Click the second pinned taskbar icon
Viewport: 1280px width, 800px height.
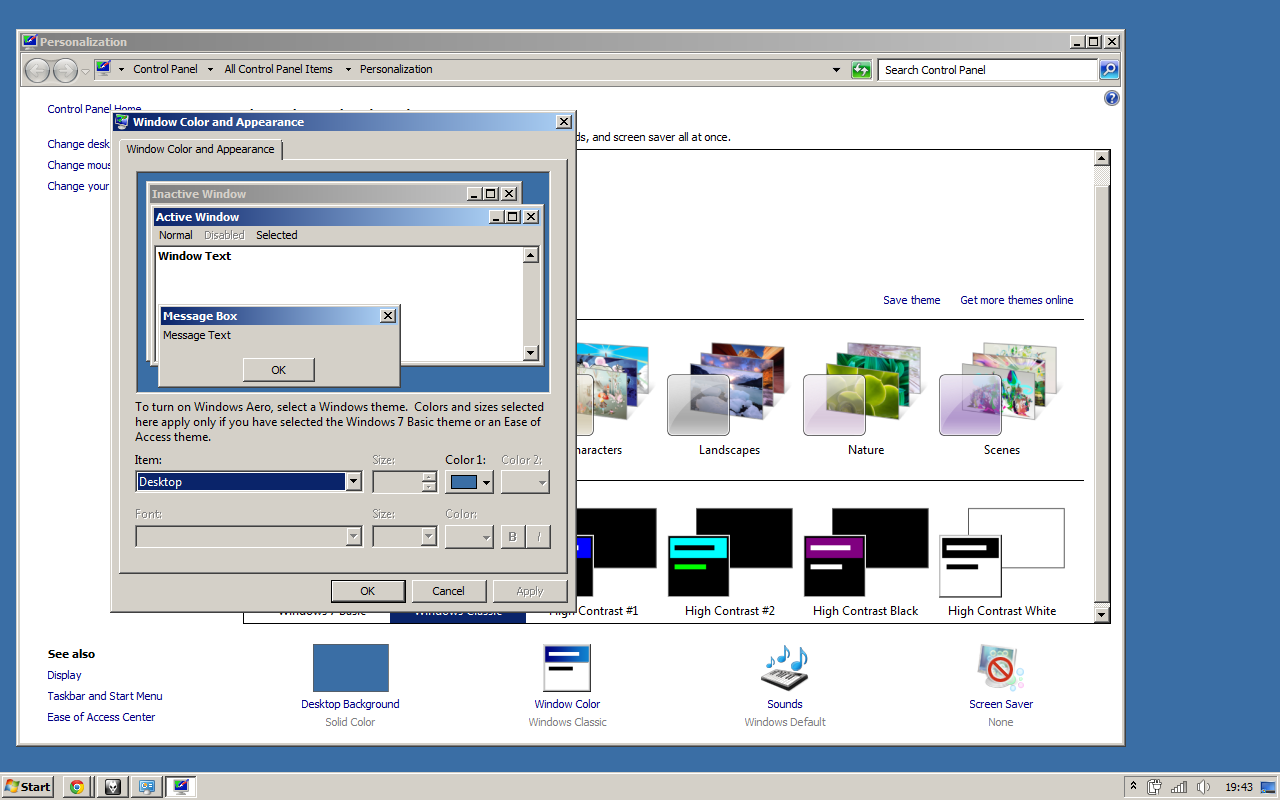[x=112, y=786]
